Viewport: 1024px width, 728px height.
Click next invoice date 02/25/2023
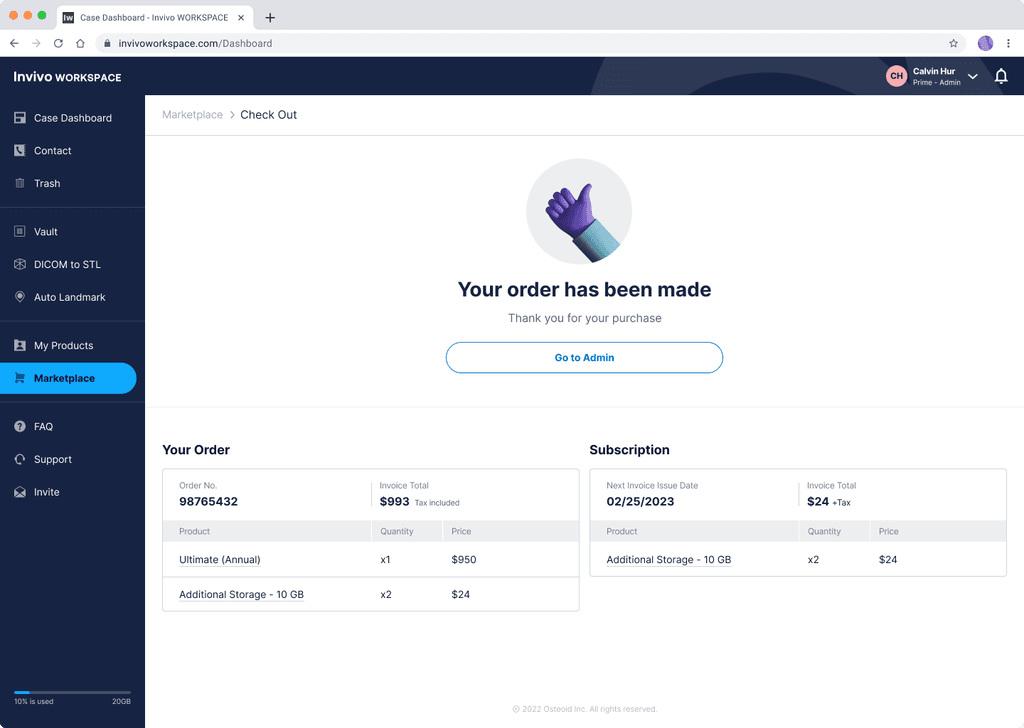coord(640,501)
